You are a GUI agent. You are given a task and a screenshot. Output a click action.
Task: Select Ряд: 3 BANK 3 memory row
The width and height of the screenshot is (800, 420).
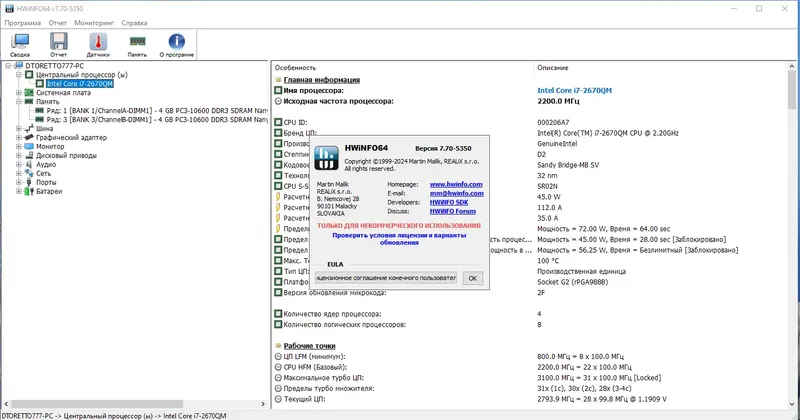pos(157,119)
